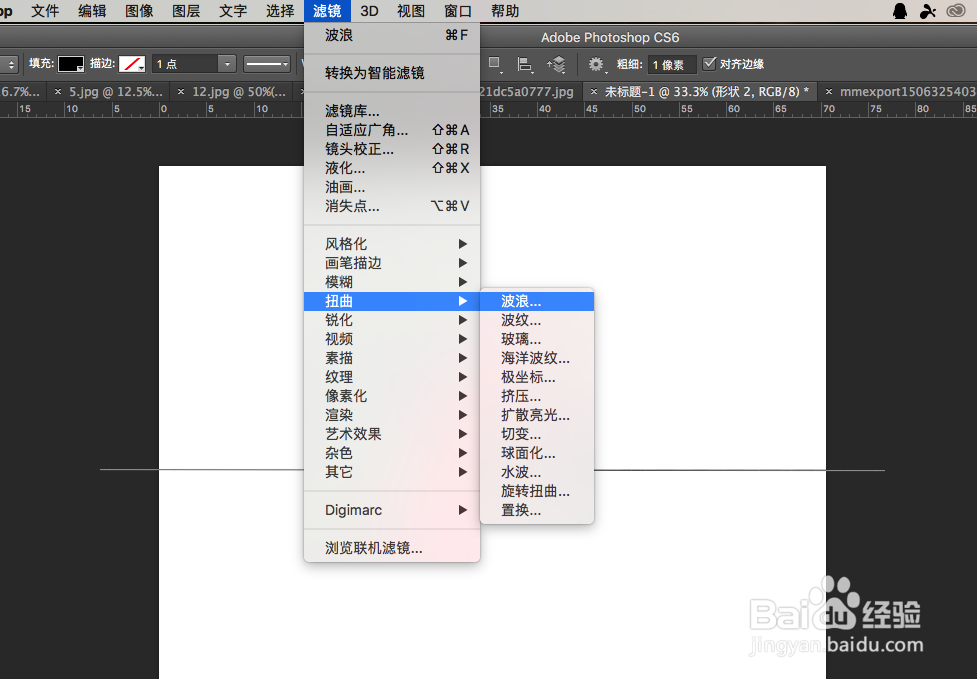Choose 切变... in the submenu

click(537, 434)
